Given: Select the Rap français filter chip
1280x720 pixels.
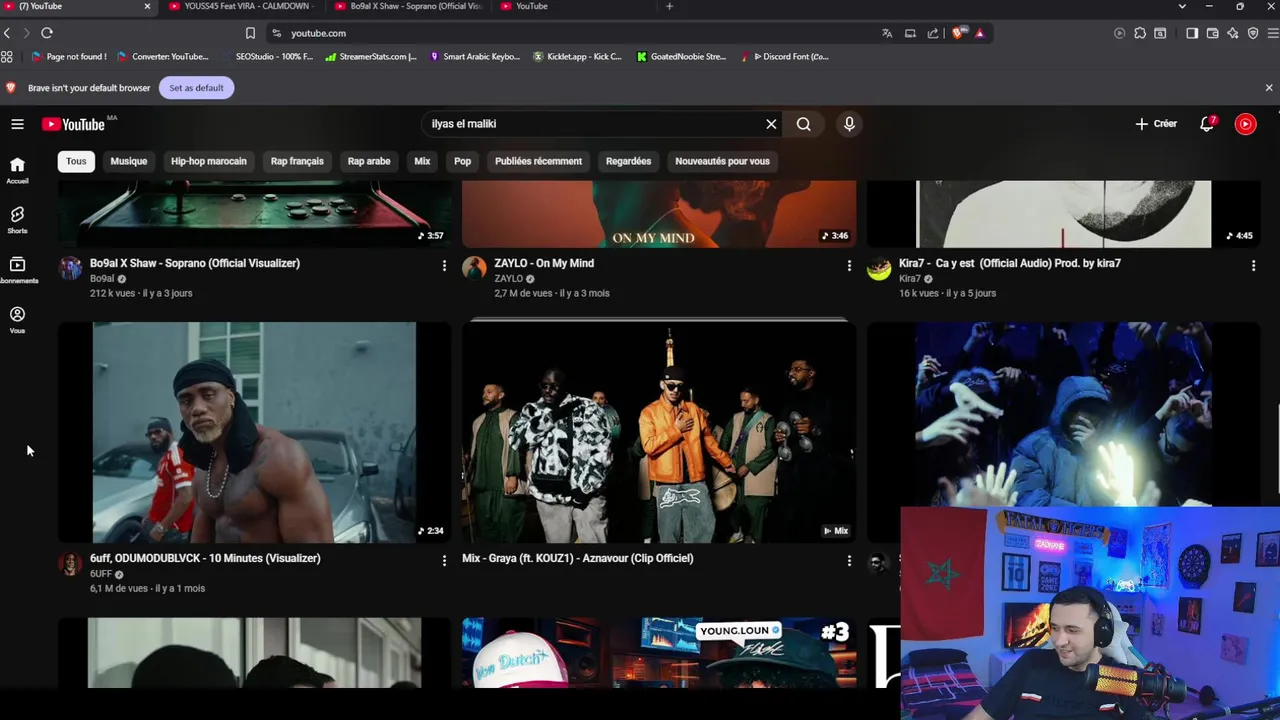Looking at the screenshot, I should click(x=297, y=161).
